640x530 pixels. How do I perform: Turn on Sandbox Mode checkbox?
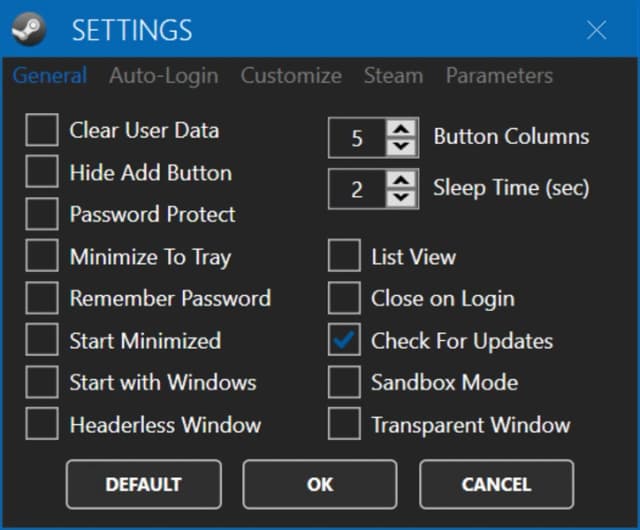[344, 382]
